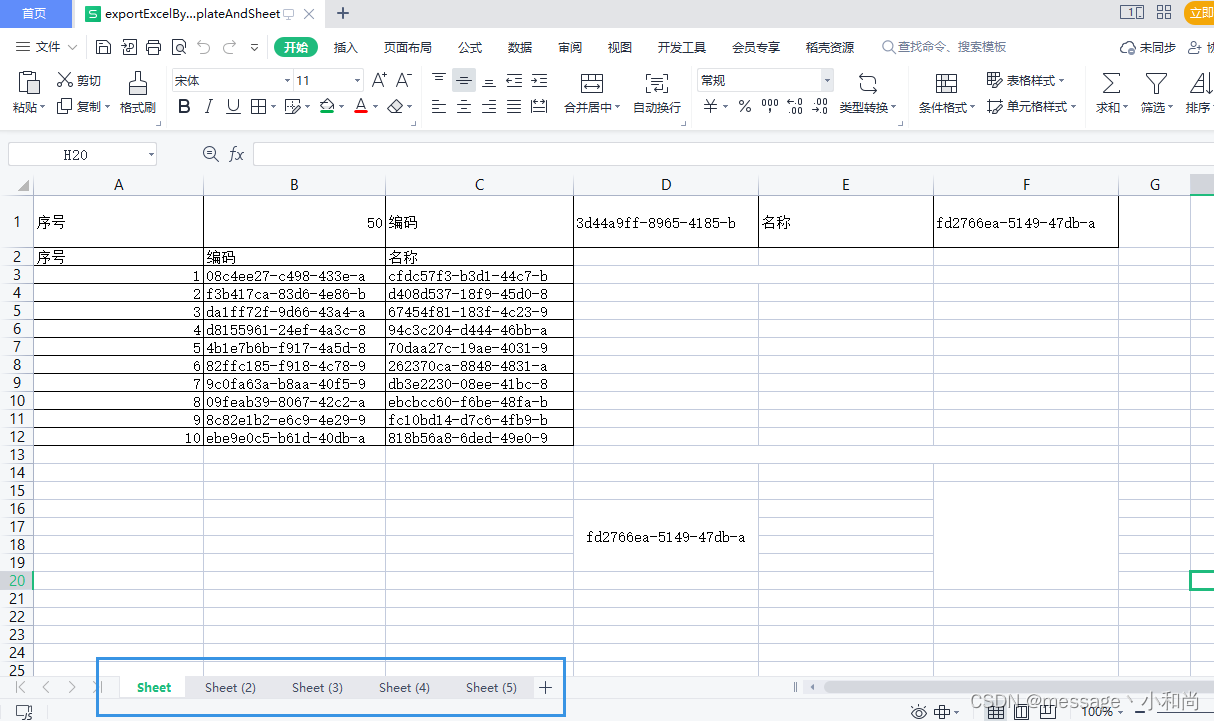This screenshot has height=721, width=1214.
Task: Apply thousands separator style
Action: pos(770,107)
